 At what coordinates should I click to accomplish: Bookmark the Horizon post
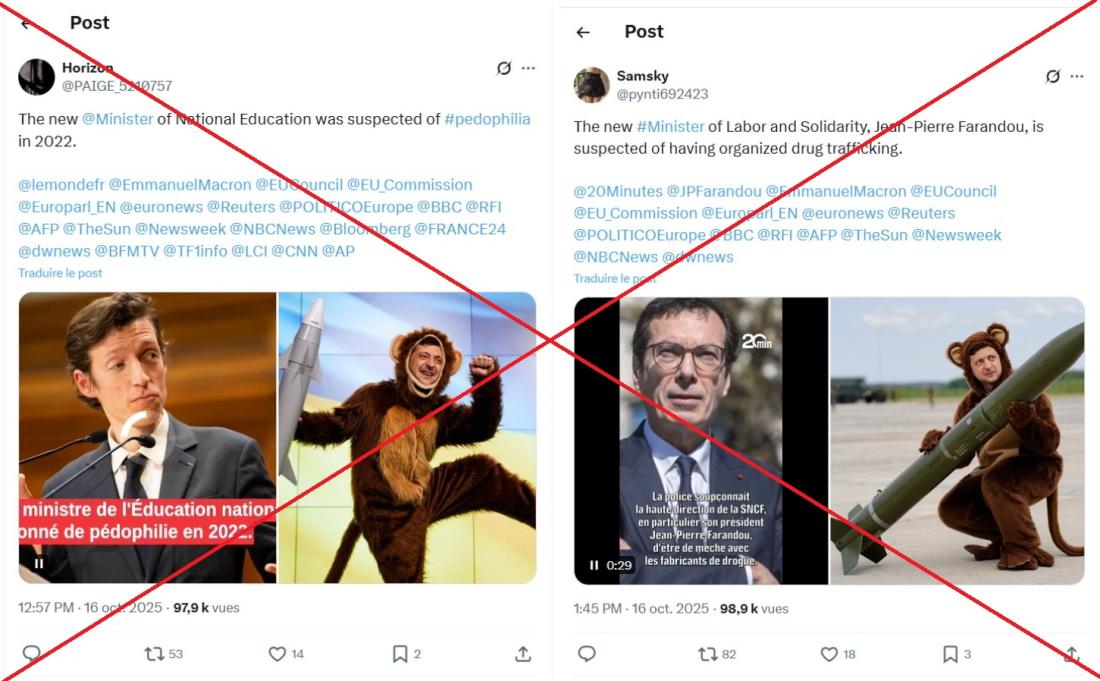pos(399,654)
